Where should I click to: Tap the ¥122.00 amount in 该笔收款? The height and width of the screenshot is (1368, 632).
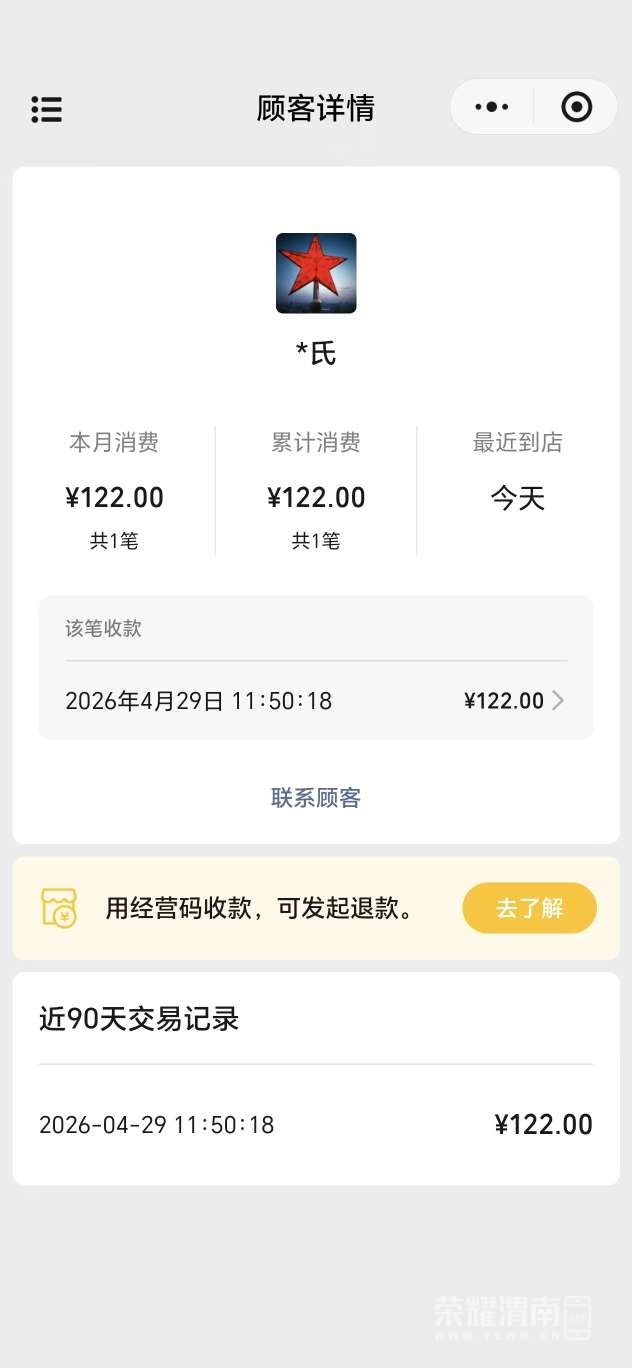[504, 701]
